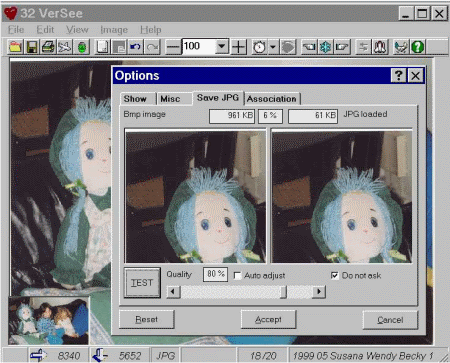The height and width of the screenshot is (363, 450).
Task: Click the gray stop sign icon
Action: (x=288, y=47)
